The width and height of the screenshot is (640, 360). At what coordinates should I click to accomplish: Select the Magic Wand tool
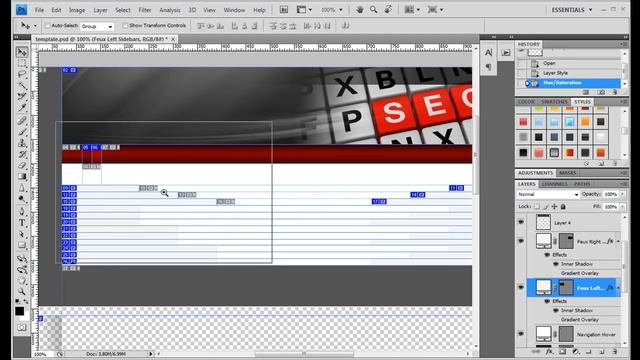[x=22, y=85]
